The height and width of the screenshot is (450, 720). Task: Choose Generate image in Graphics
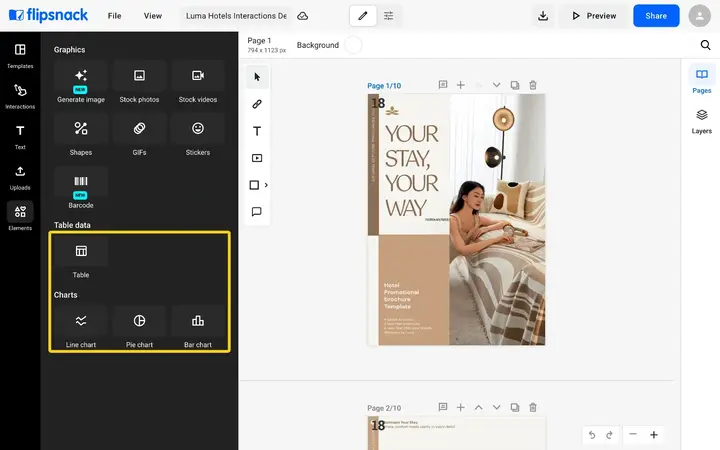pos(81,84)
